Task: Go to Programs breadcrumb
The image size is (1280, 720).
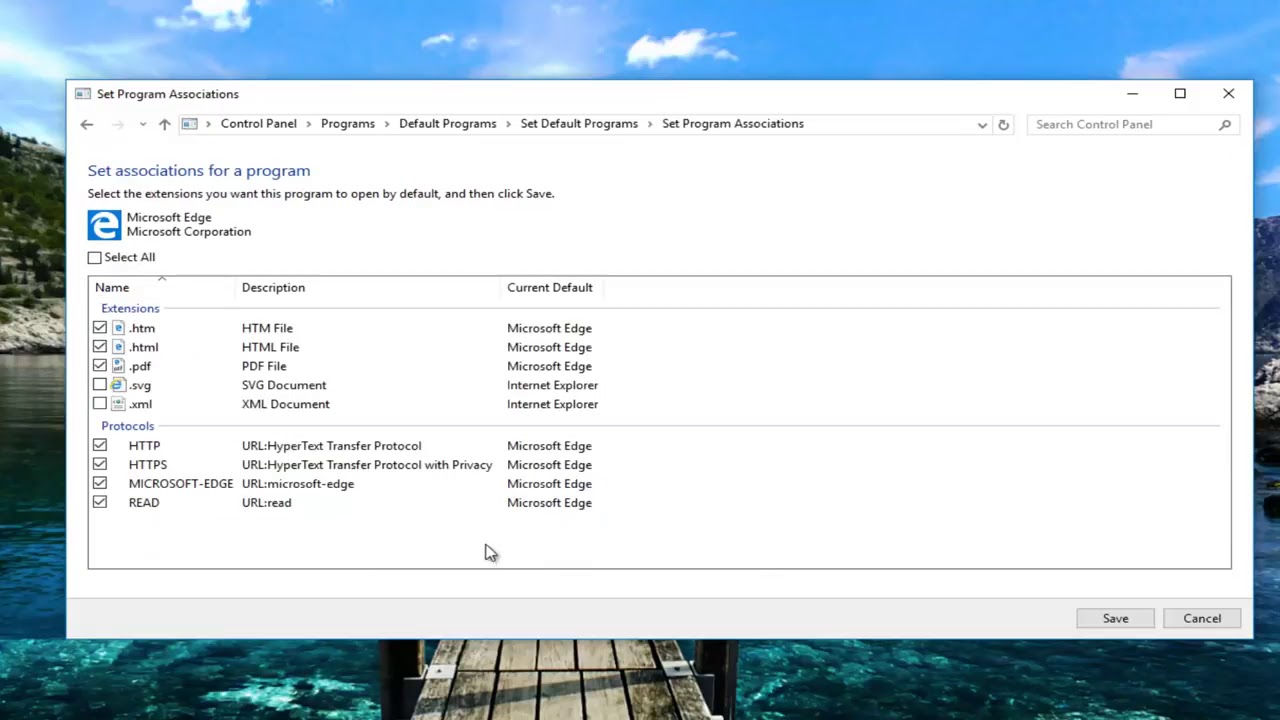Action: (x=348, y=124)
